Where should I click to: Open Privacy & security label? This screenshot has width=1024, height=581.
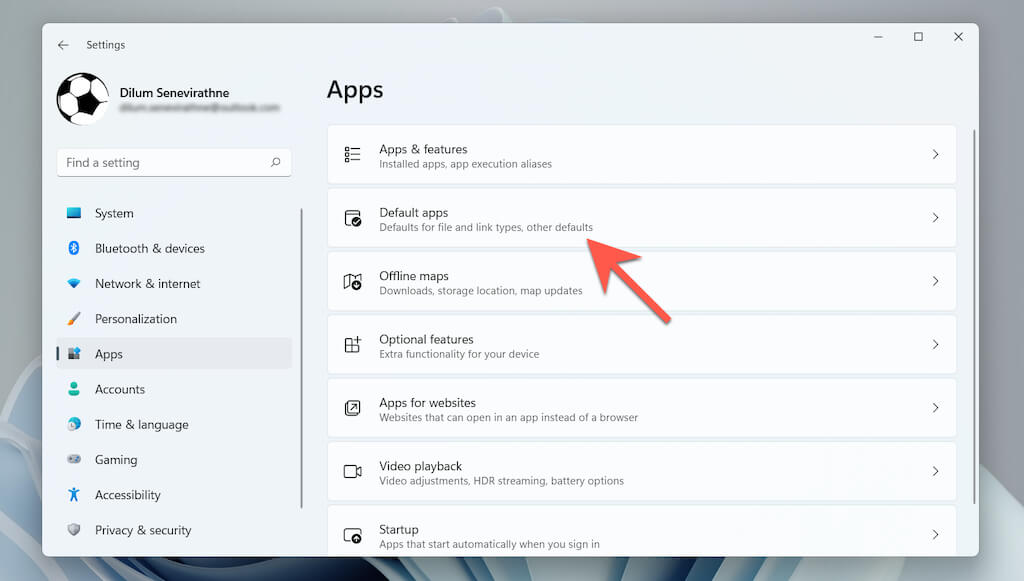tap(143, 531)
